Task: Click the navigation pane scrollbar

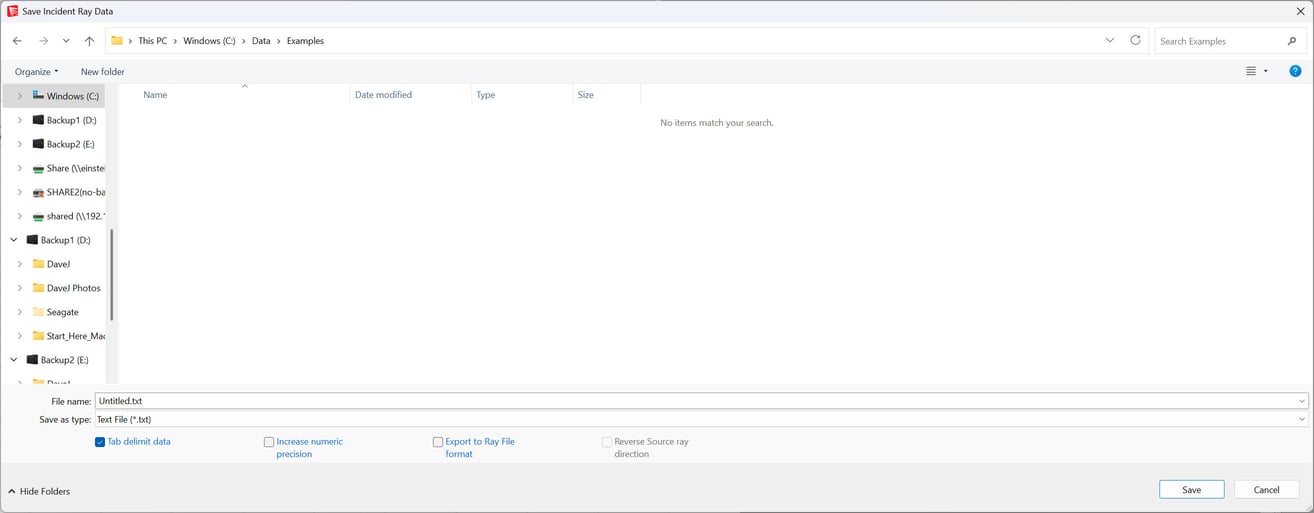Action: (x=111, y=275)
